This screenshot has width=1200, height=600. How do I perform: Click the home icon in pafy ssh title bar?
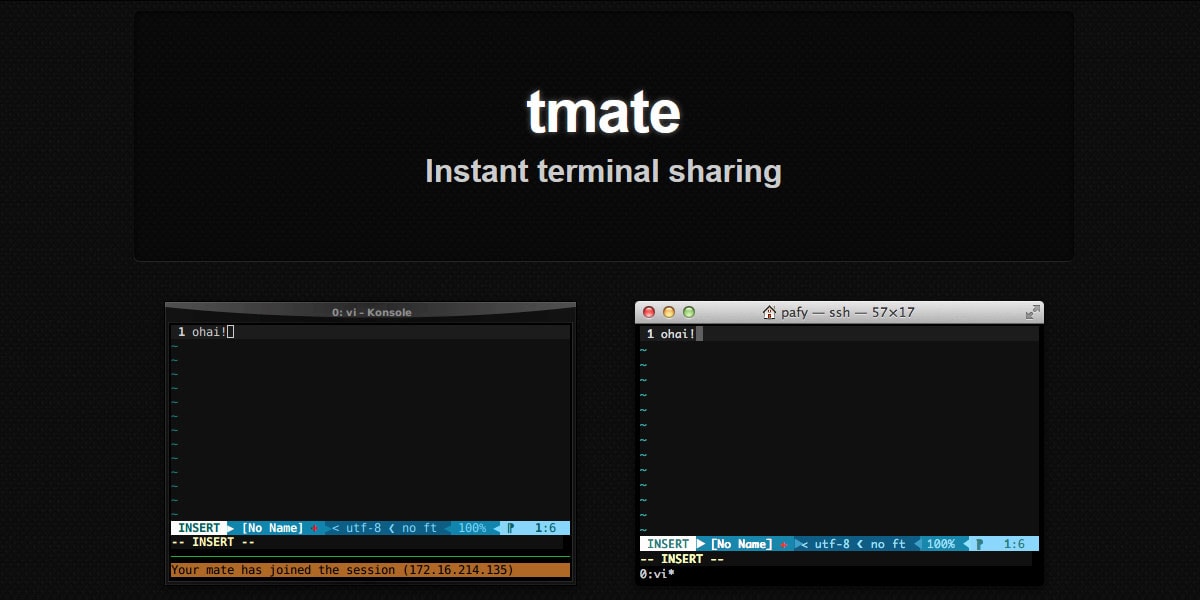click(x=769, y=312)
